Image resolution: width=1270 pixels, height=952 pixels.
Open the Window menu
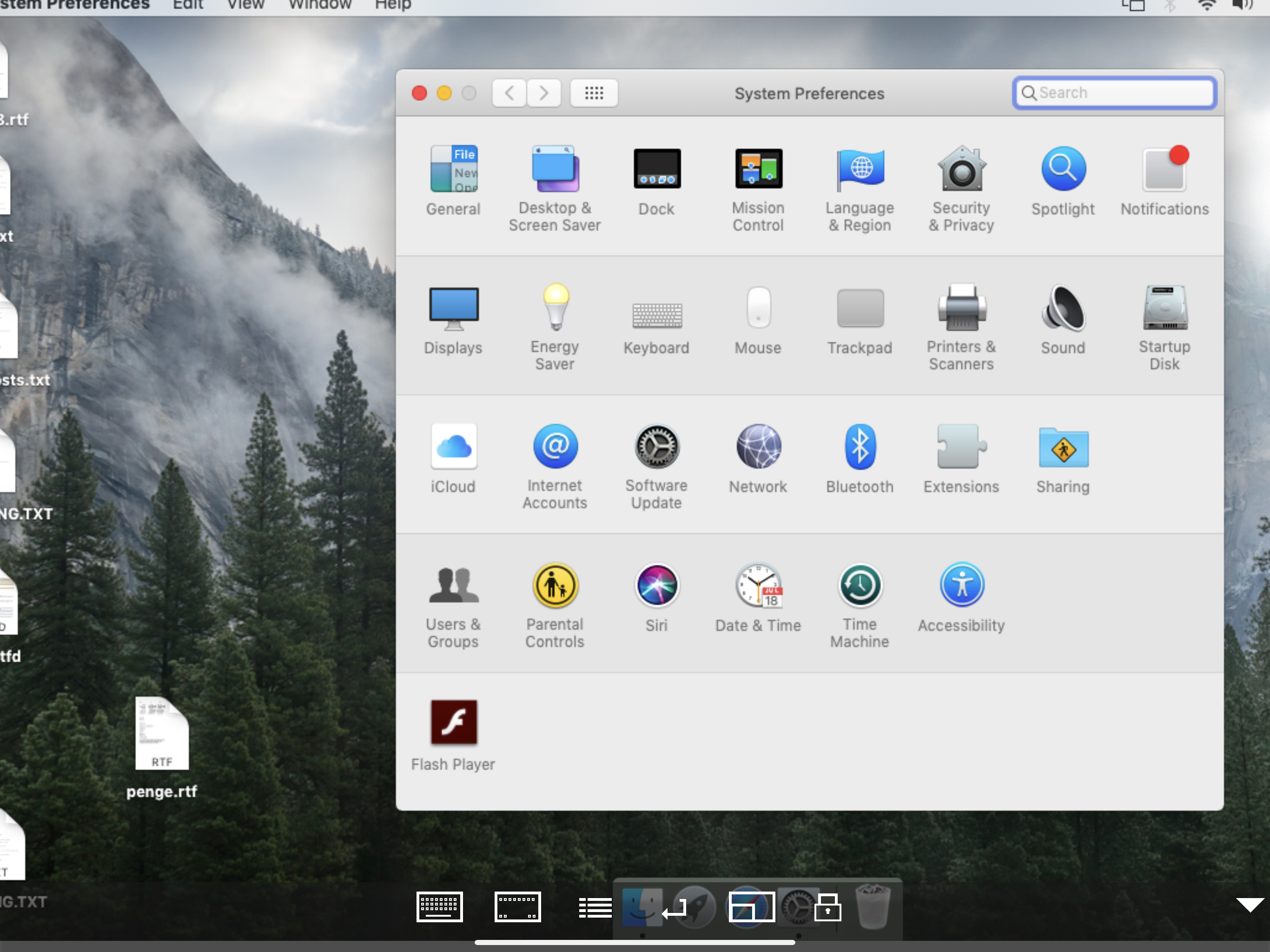320,5
